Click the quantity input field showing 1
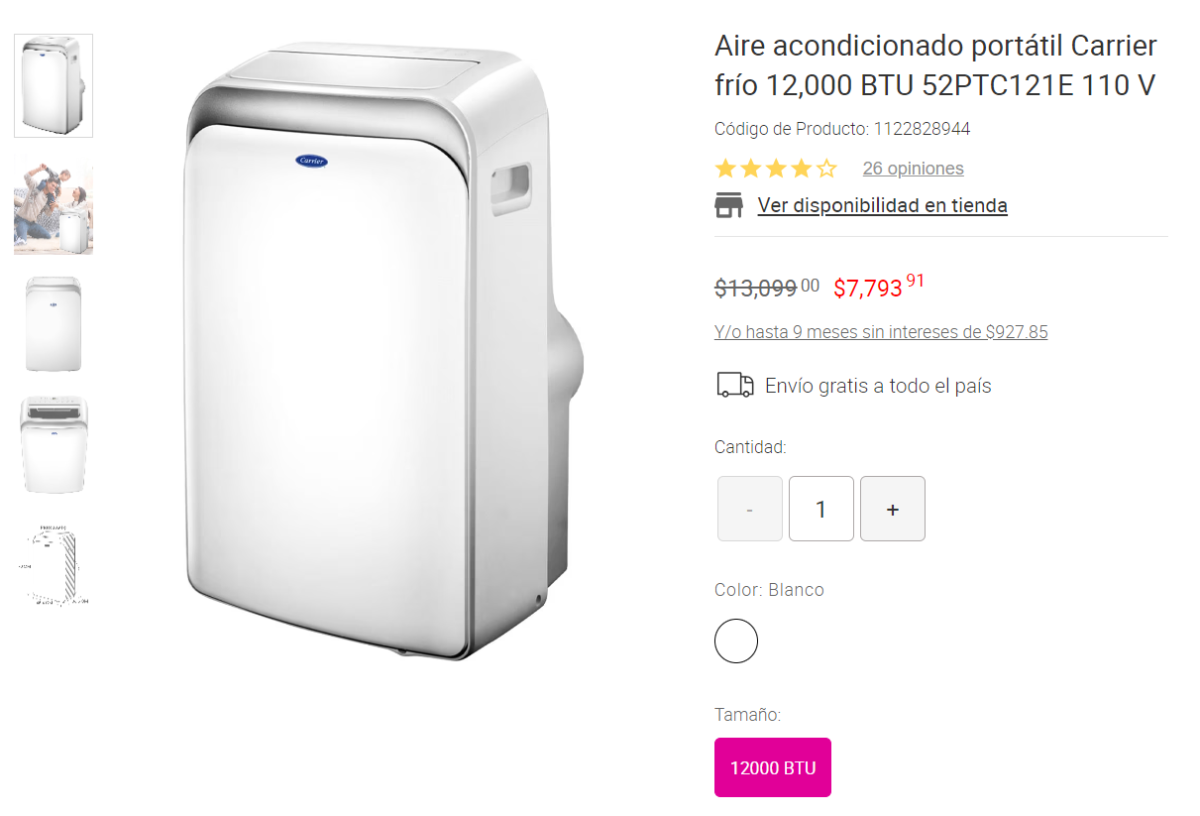Screen dimensions: 1200x816 point(821,509)
